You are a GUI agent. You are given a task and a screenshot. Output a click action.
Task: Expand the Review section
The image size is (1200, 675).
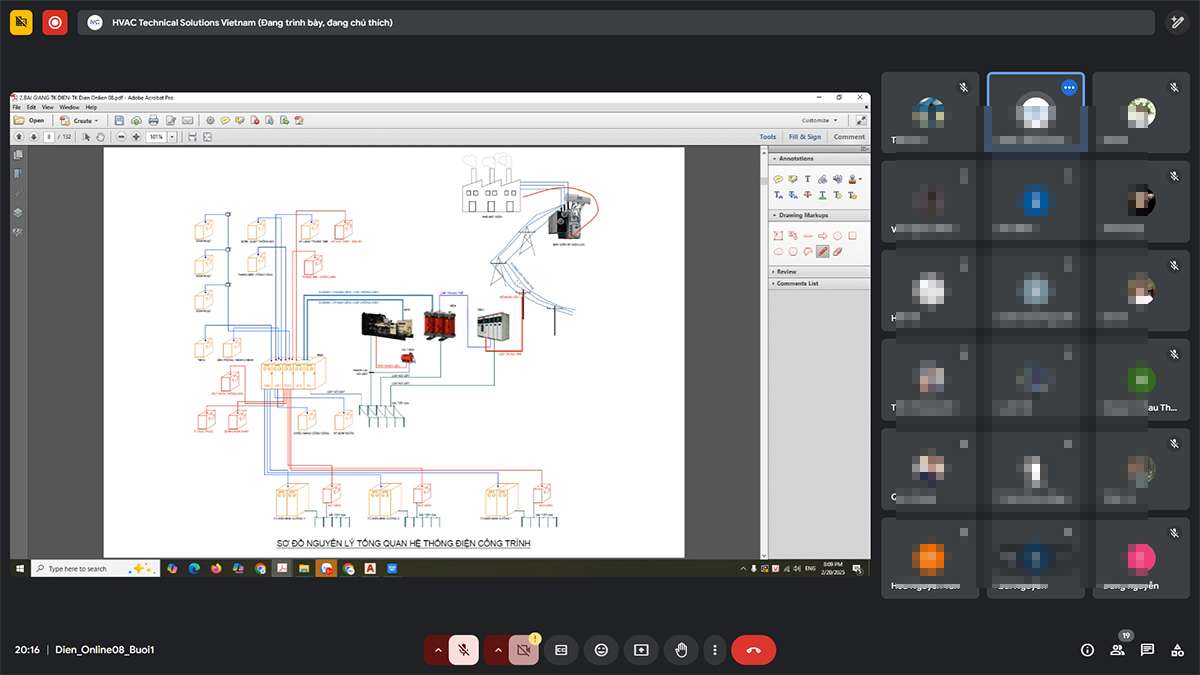point(819,271)
